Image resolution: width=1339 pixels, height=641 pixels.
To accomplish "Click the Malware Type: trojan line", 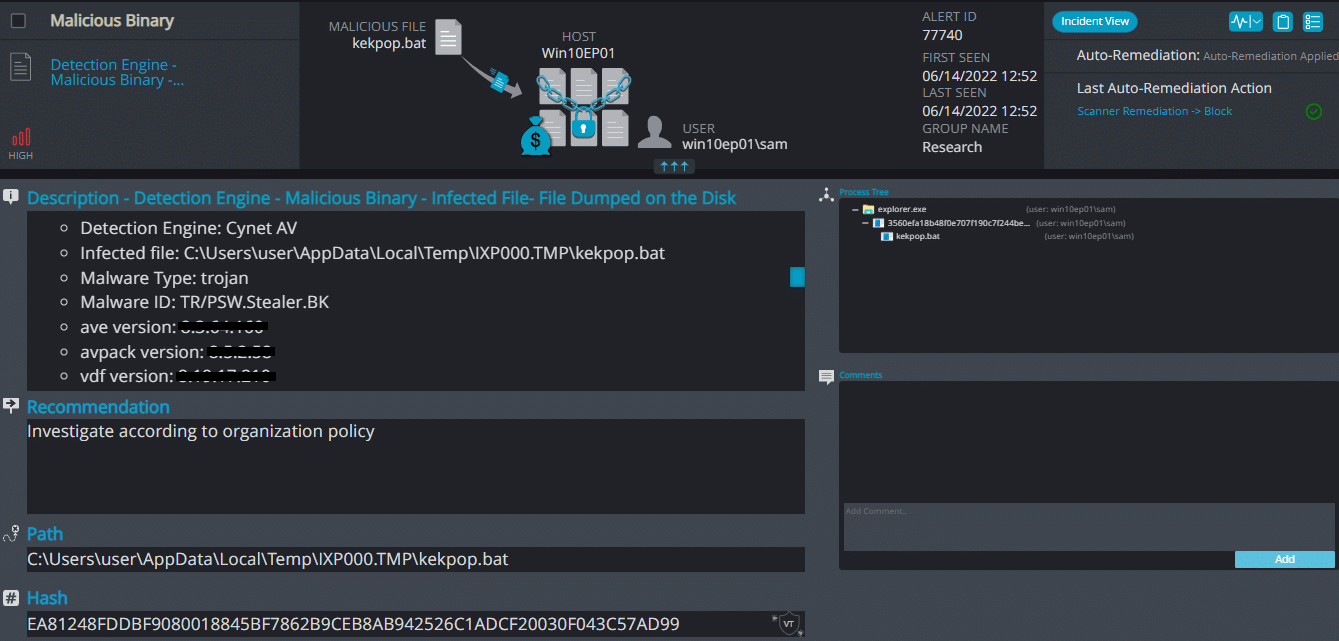I will (164, 277).
